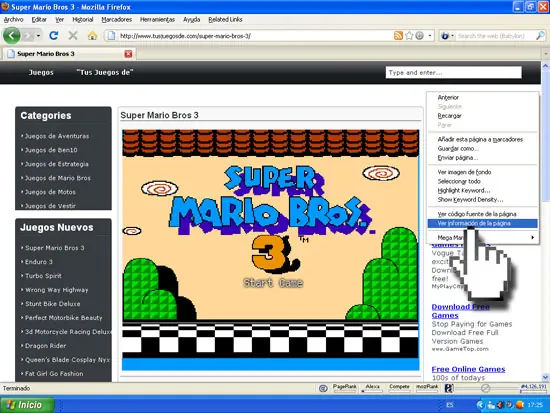Choose Guardar como... in context menu
Viewport: 550px width, 413px height.
[483, 148]
